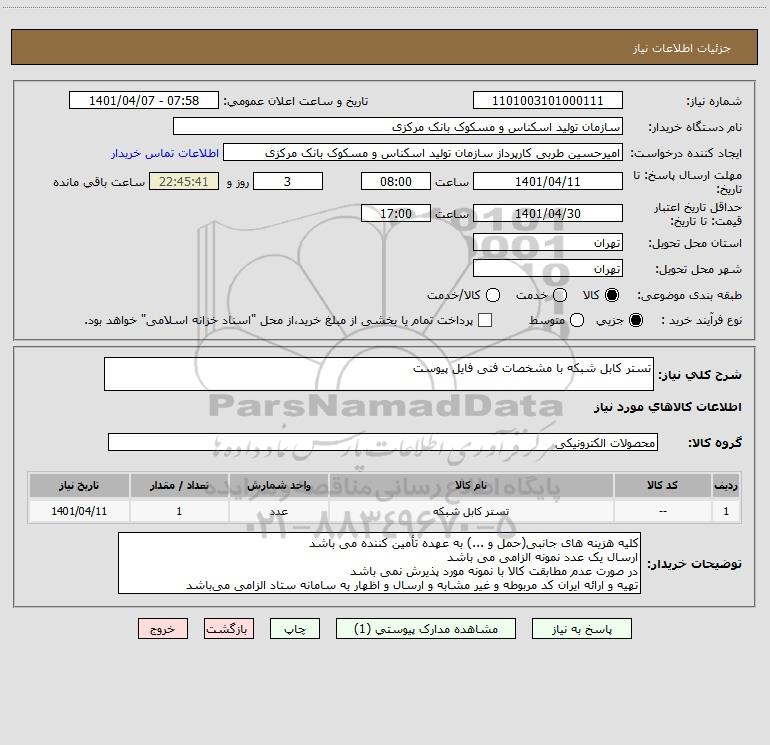Click the remaining time 22:45:41 field
This screenshot has width=770, height=745.
pos(184,181)
